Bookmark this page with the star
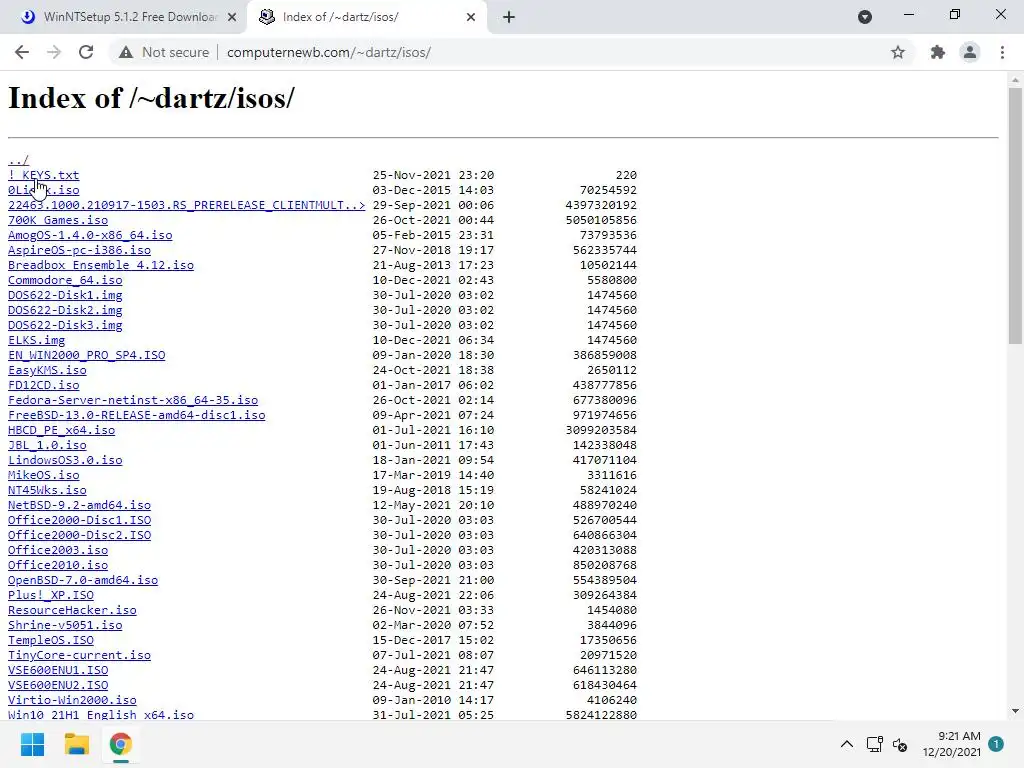This screenshot has height=768, width=1024. tap(898, 52)
